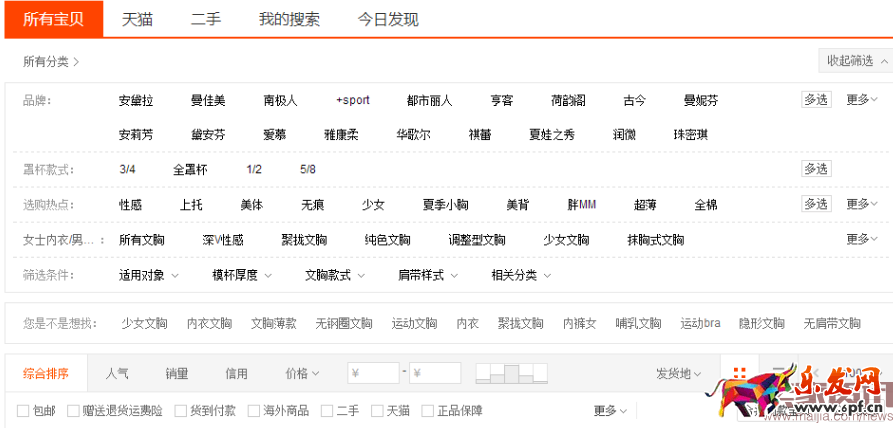Screen dimensions: 893x428
Task: Expand 更多 in the 品牌 row
Action: coord(862,100)
